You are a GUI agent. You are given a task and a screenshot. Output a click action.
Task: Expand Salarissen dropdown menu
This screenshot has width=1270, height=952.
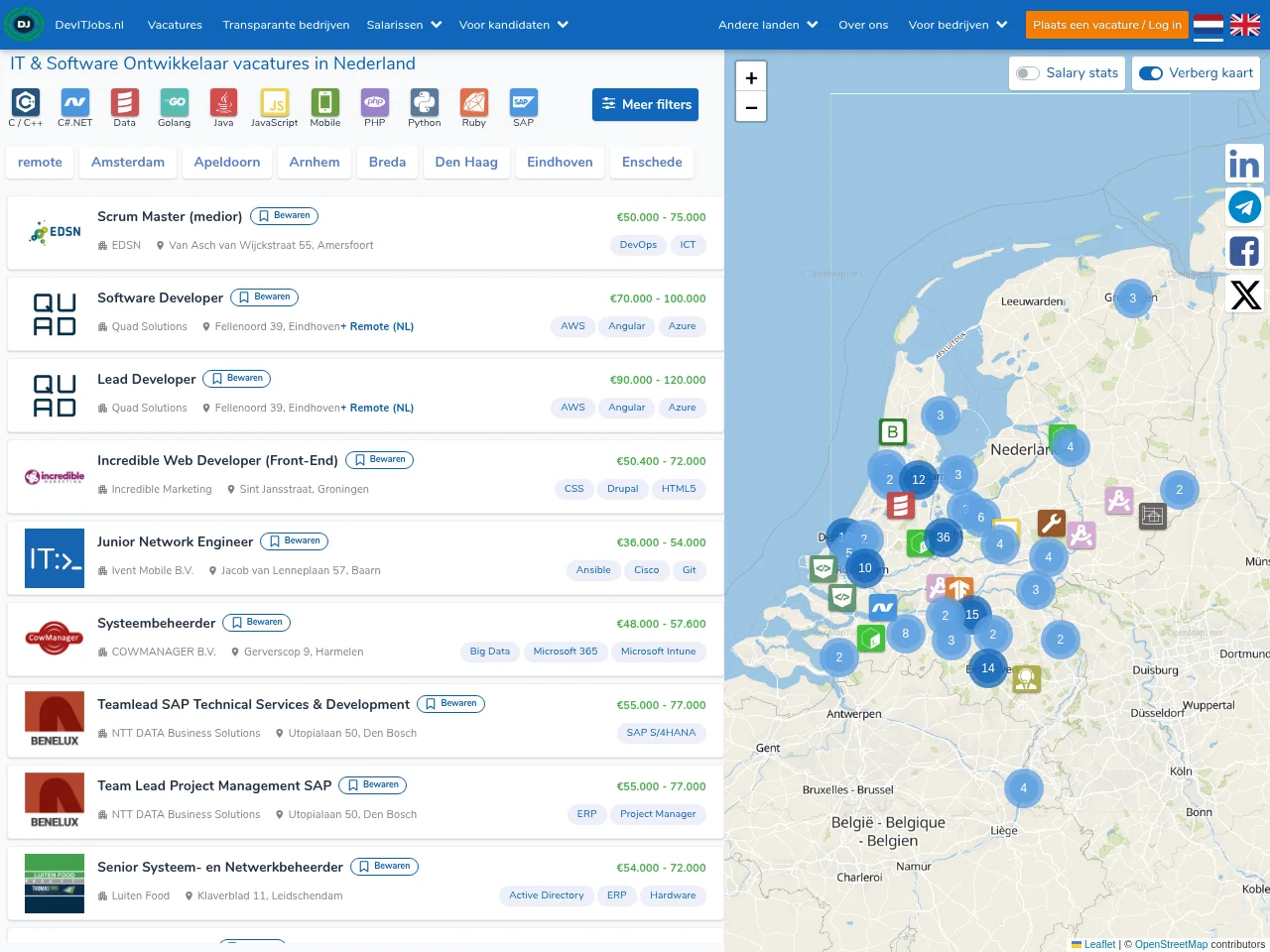[404, 25]
